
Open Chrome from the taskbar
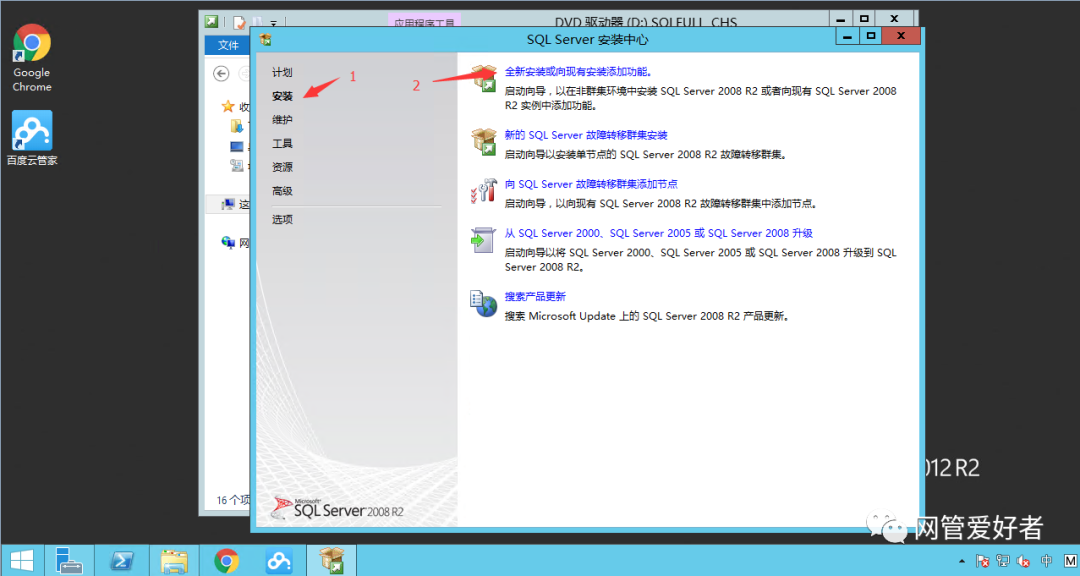(x=227, y=560)
